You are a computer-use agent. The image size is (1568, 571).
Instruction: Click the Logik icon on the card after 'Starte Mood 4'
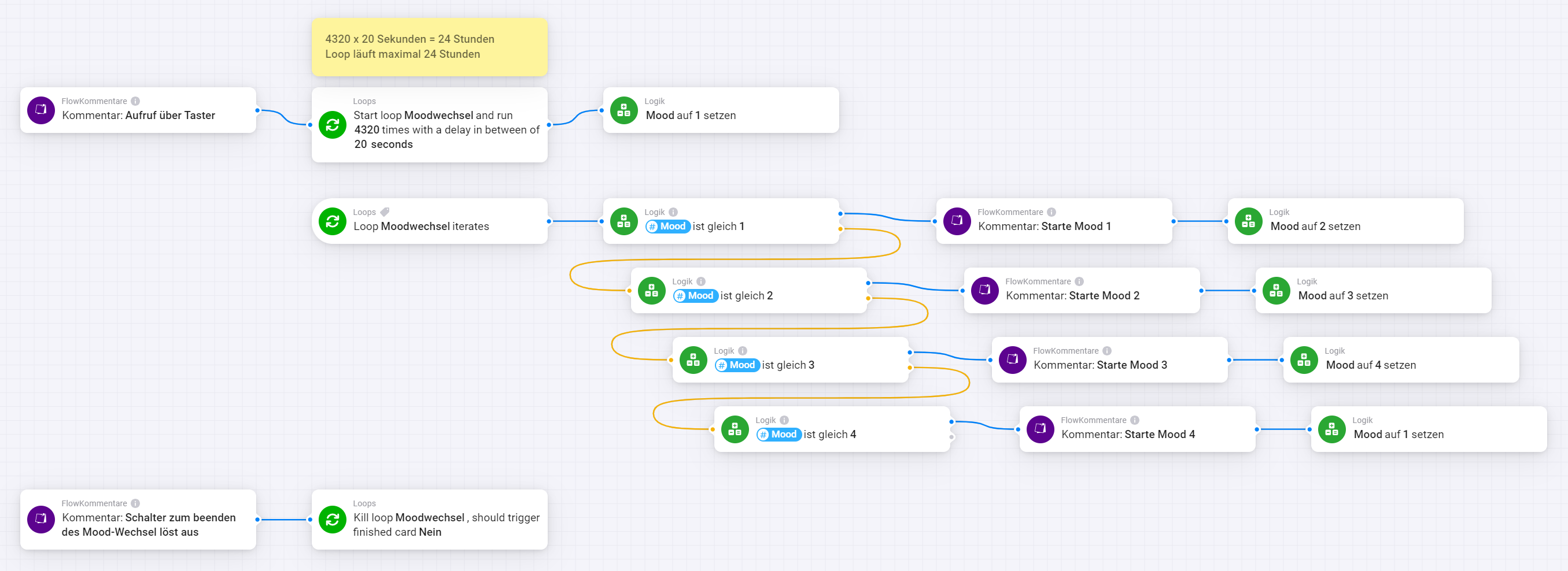click(1332, 429)
